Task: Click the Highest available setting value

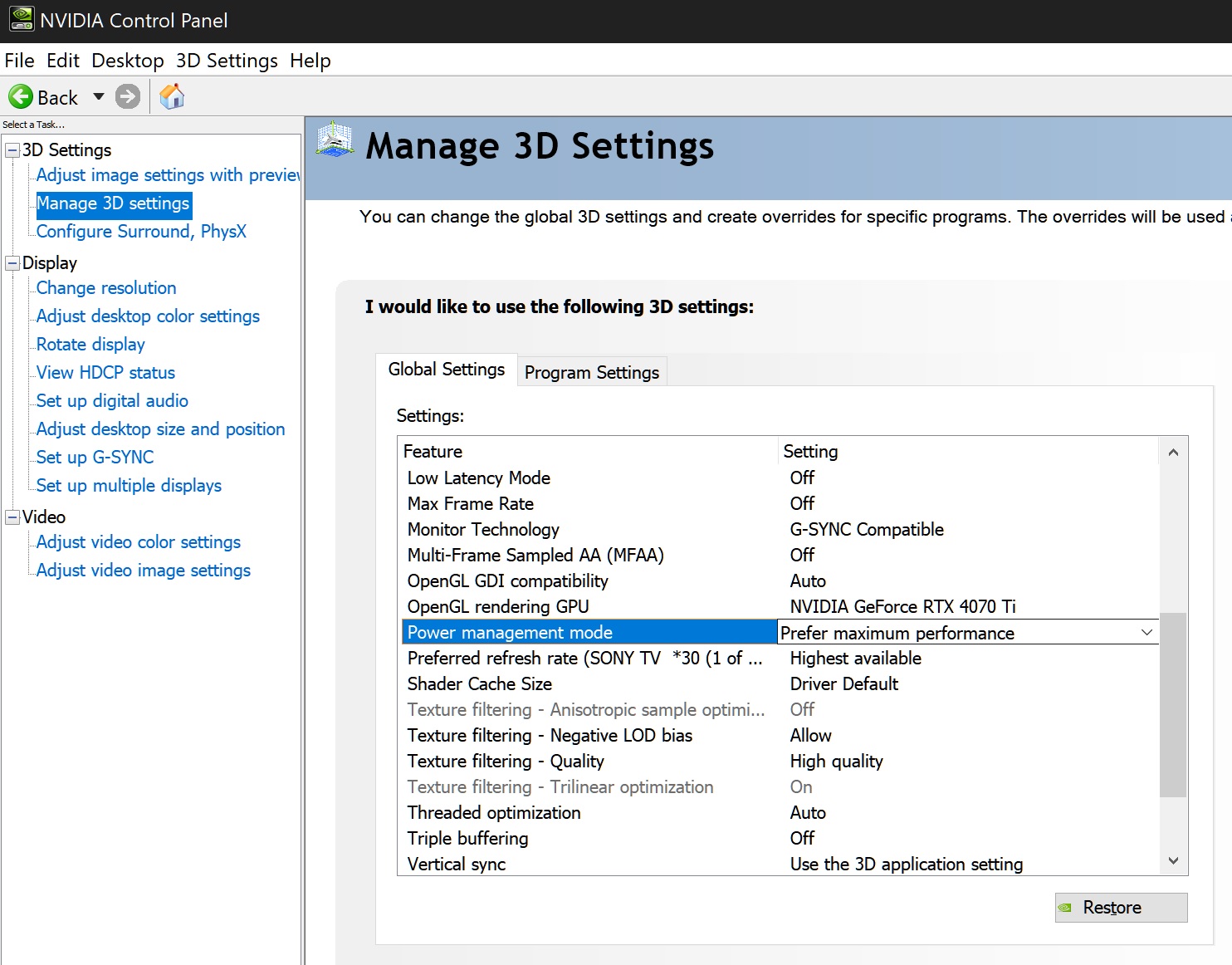Action: point(855,658)
